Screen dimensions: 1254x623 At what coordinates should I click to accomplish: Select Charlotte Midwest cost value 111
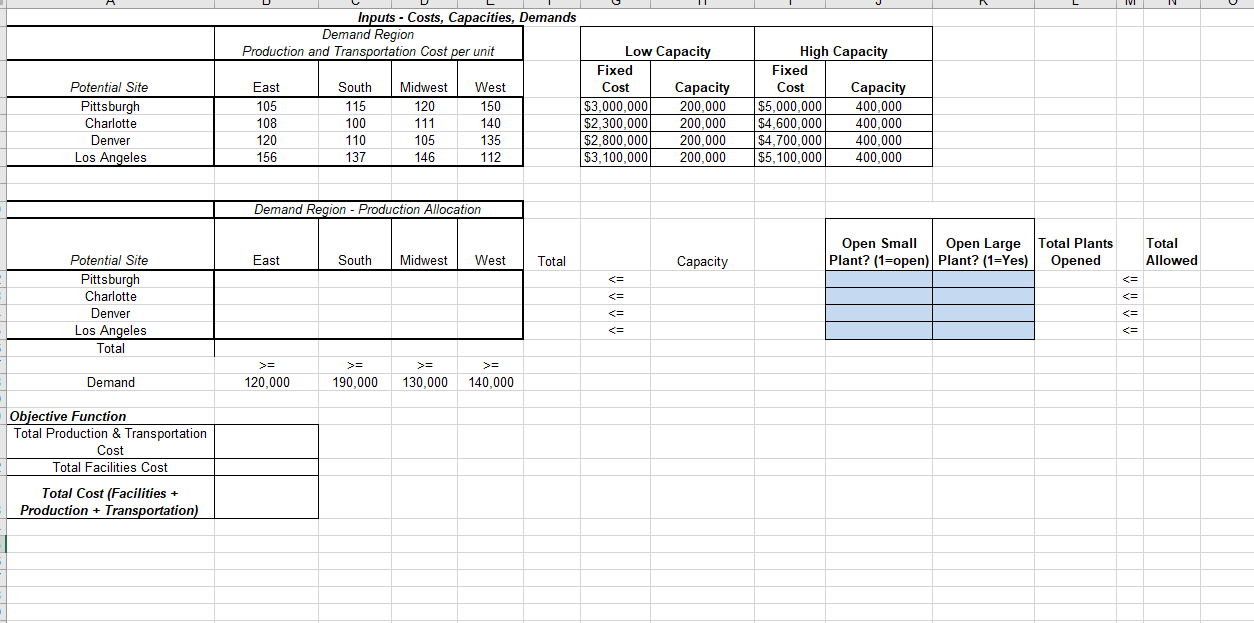(424, 123)
